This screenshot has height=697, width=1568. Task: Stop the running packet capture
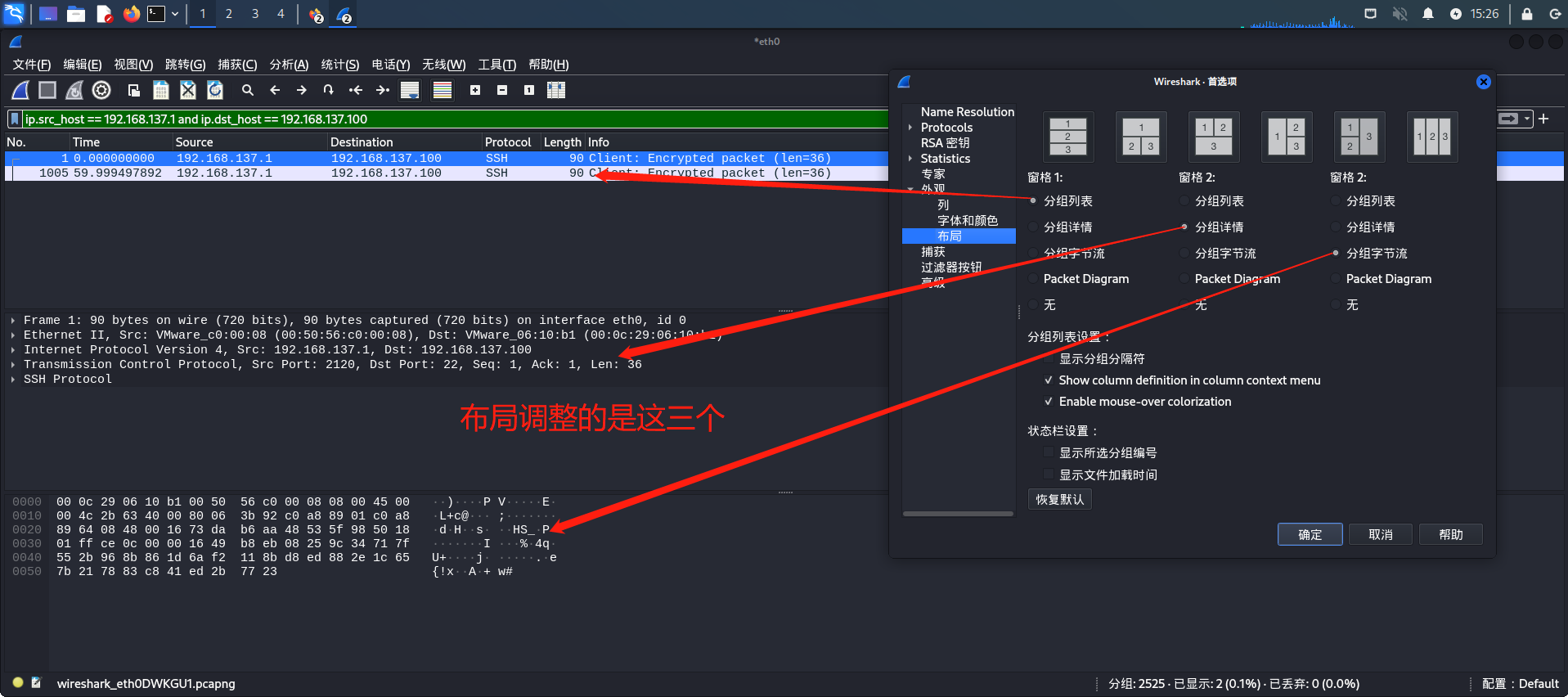(47, 90)
